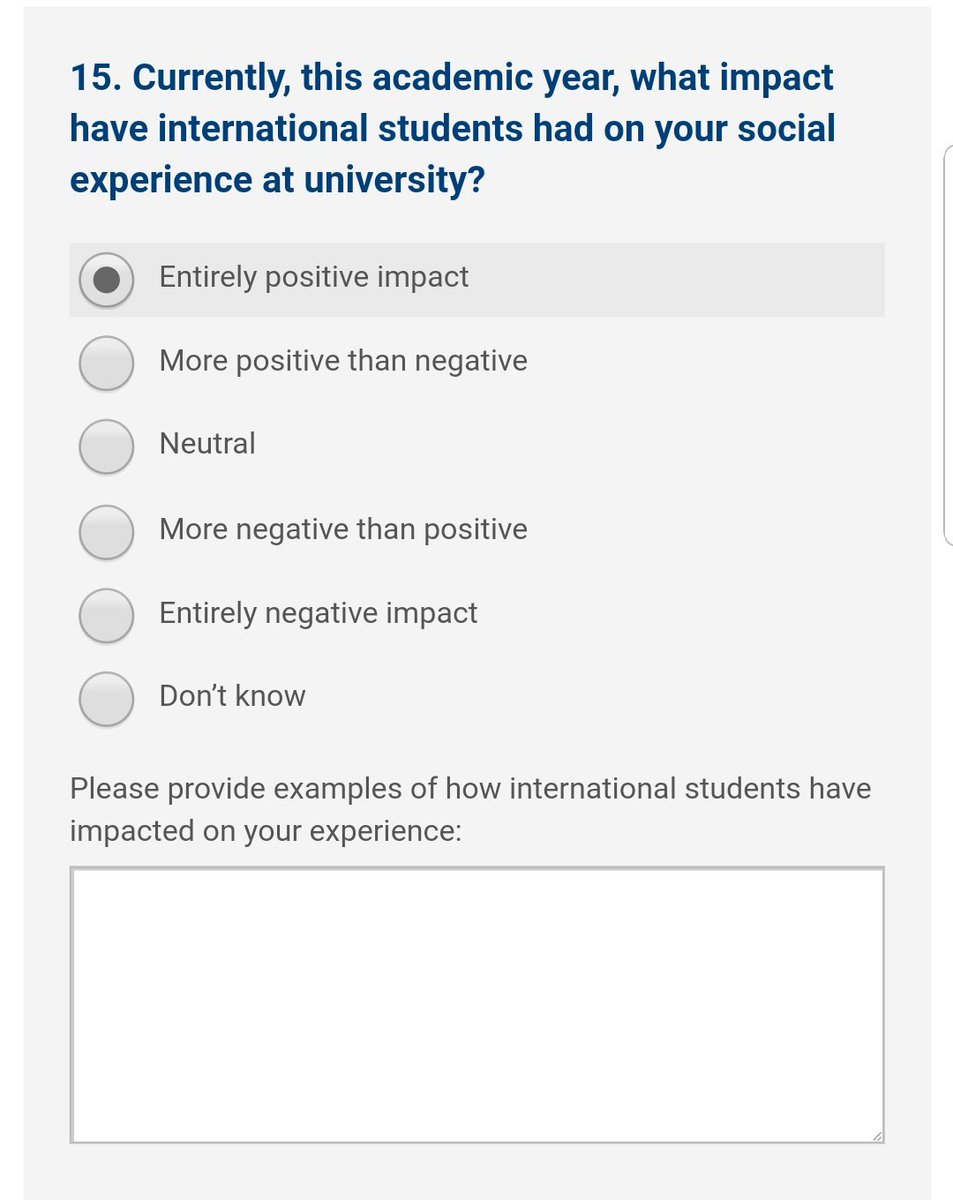Select the "Neutral" radio button
Viewport: 953px width, 1200px height.
coord(106,446)
